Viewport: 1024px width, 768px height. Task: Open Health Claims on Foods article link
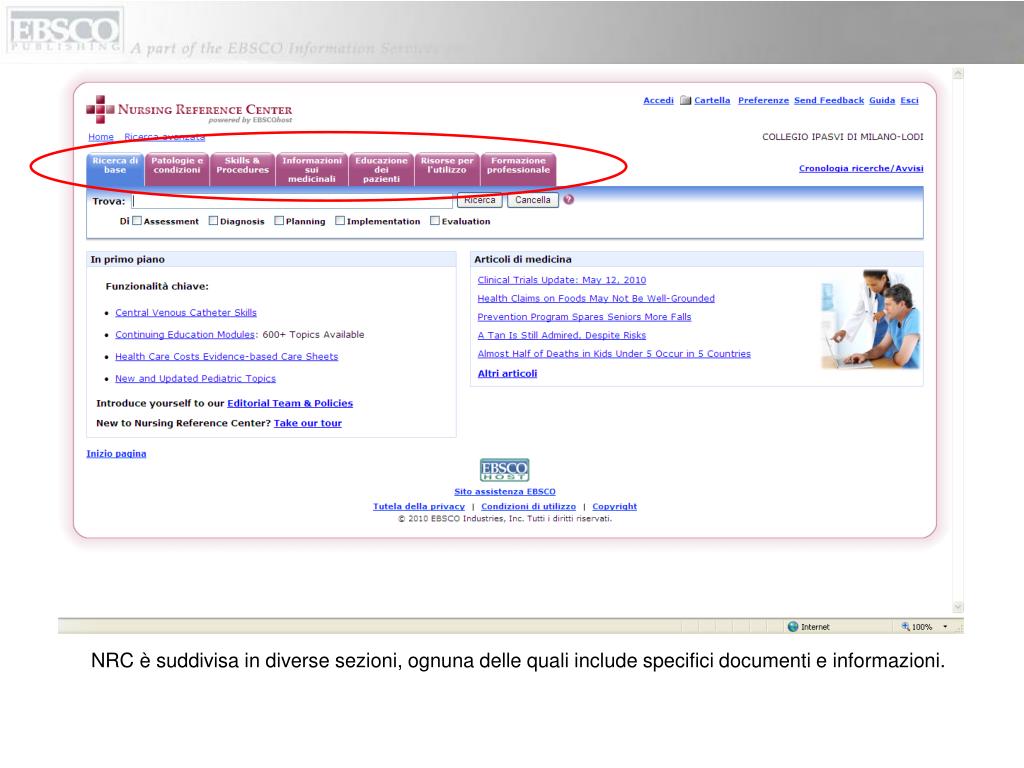point(596,298)
